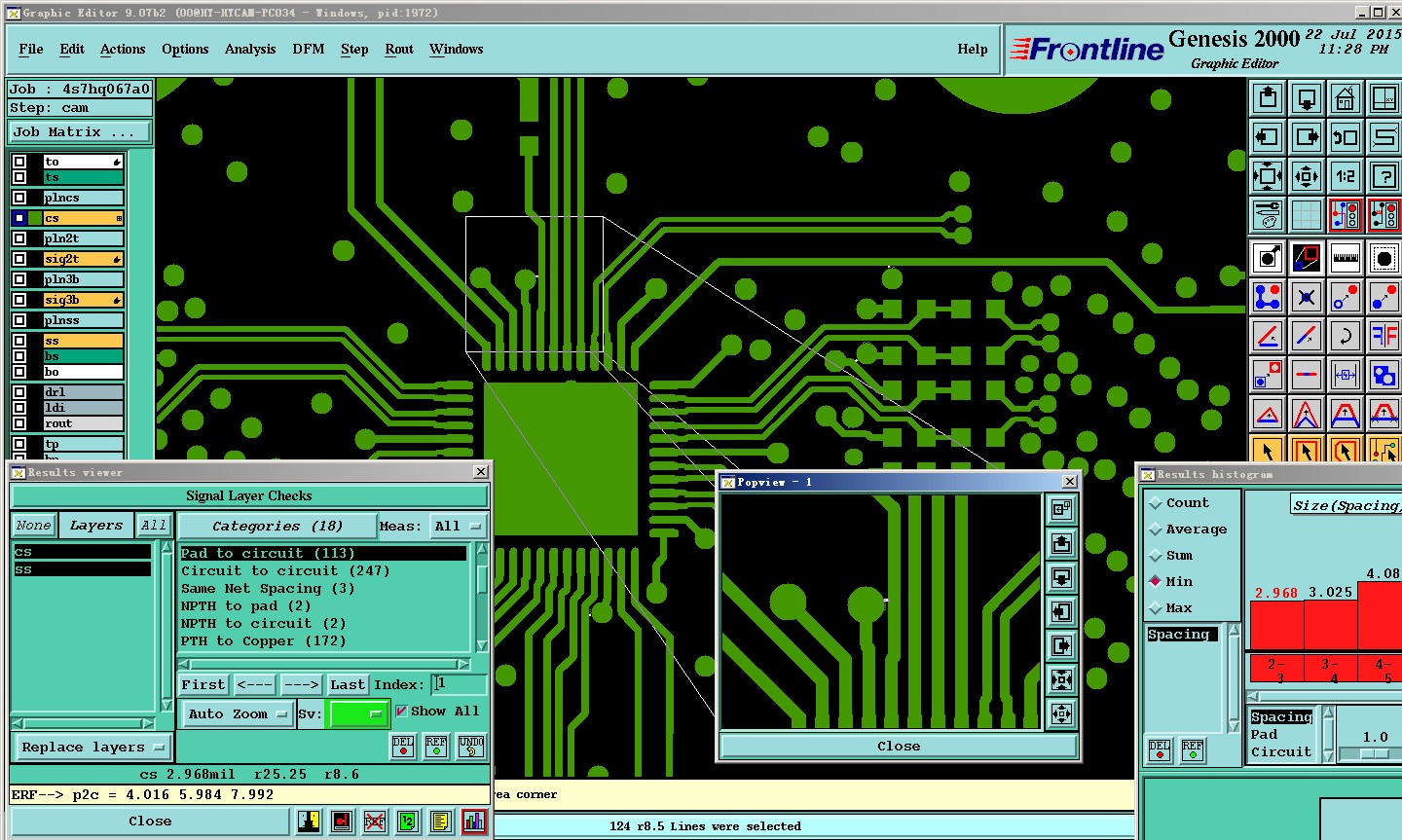The image size is (1402, 840).
Task: Click zoom in icon at bottom of Popview
Action: coord(1061,713)
